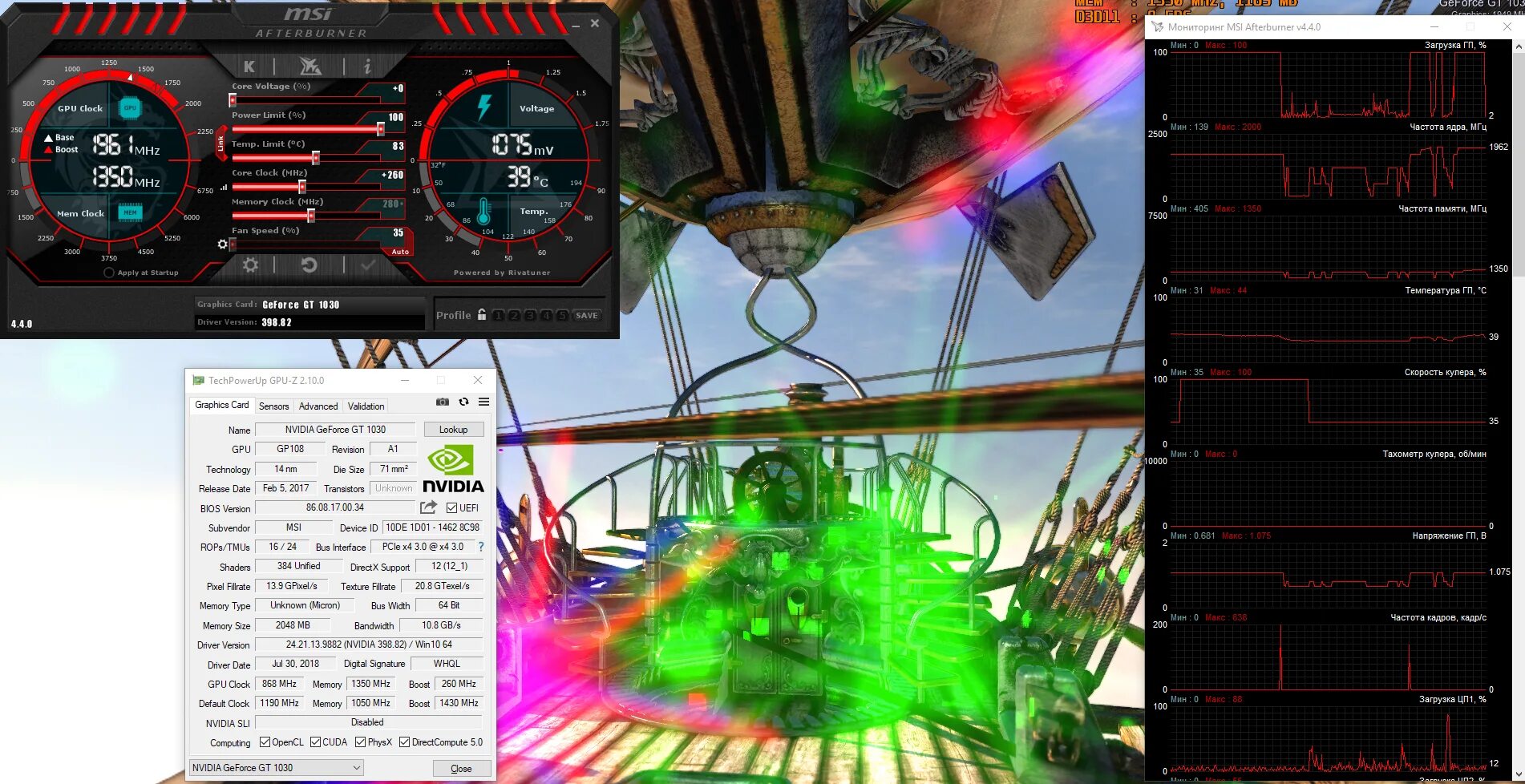Click the Power Limit slider handle
Screen dimensions: 1525x784
pyautogui.click(x=381, y=129)
